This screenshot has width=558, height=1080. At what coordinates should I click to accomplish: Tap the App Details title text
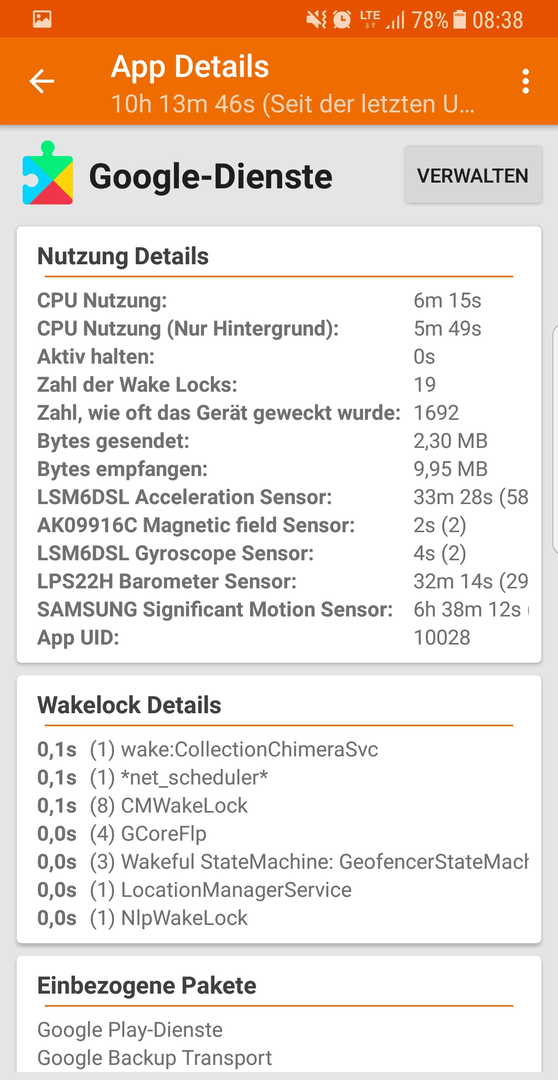pos(189,67)
